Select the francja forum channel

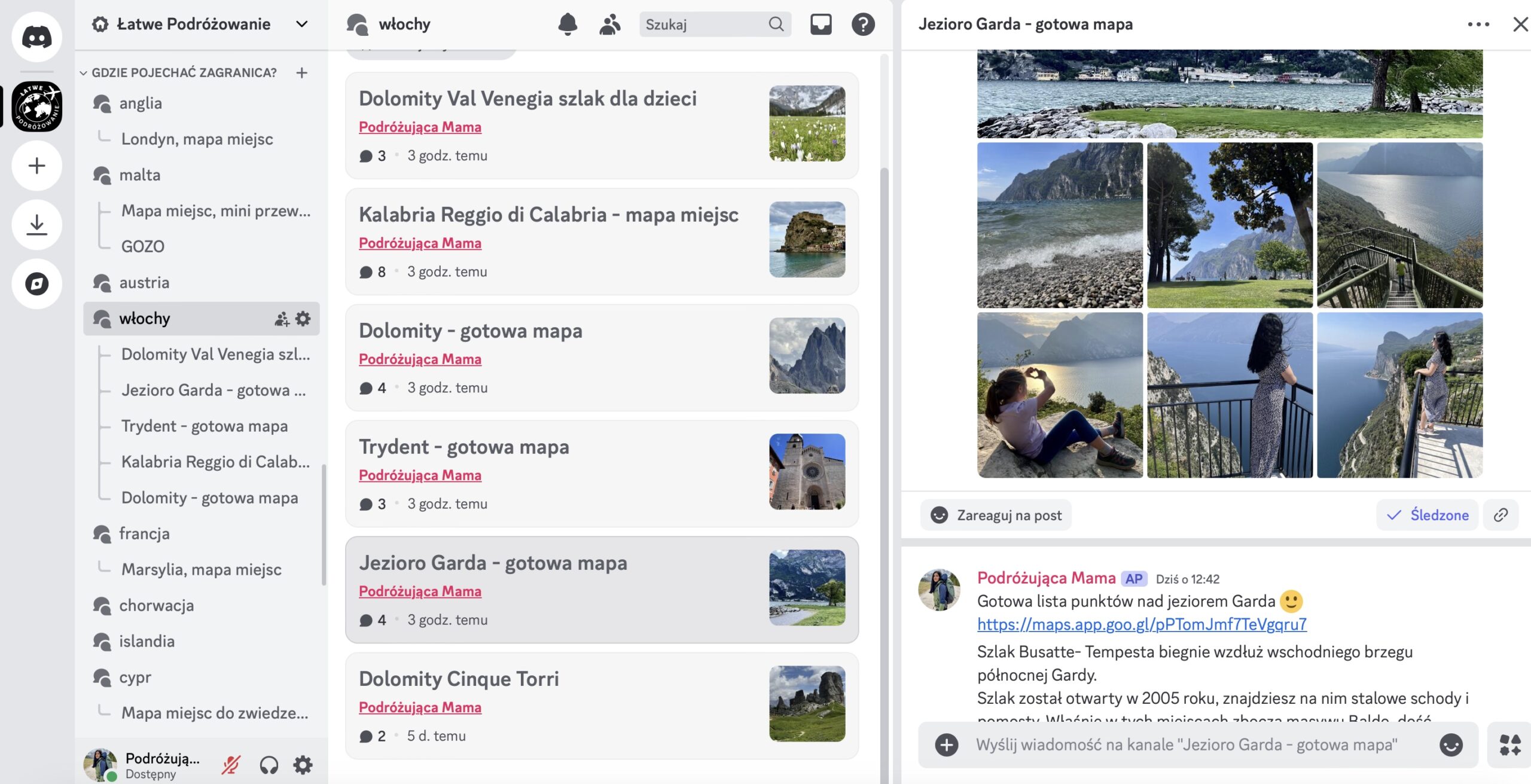tap(202, 534)
